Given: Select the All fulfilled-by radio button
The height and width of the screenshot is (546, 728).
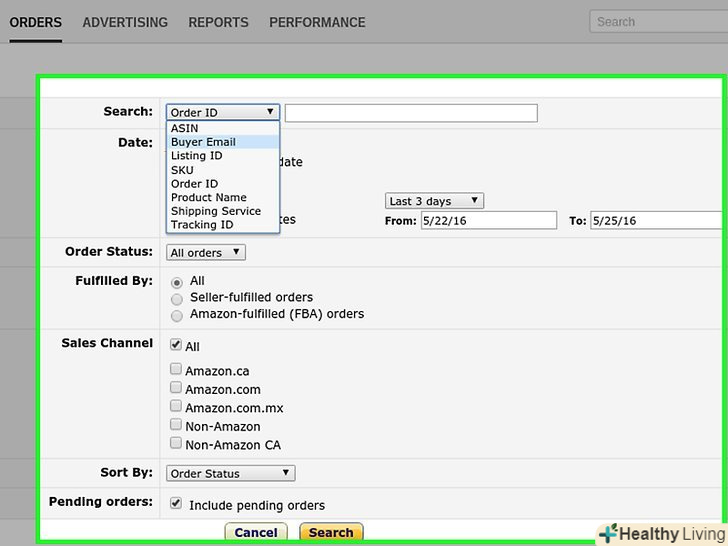Looking at the screenshot, I should point(177,282).
